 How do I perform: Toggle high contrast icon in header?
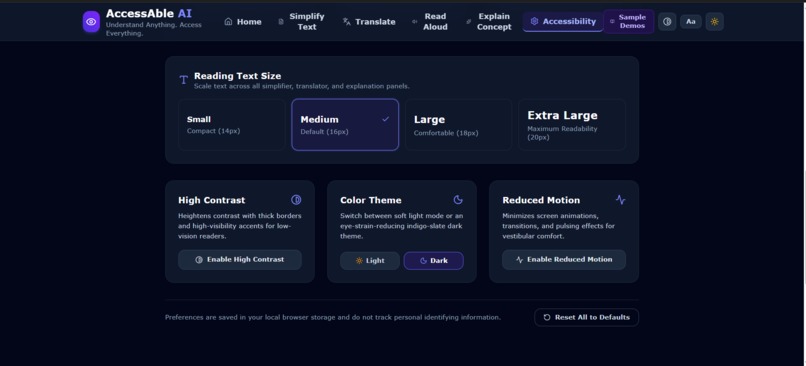pos(667,22)
